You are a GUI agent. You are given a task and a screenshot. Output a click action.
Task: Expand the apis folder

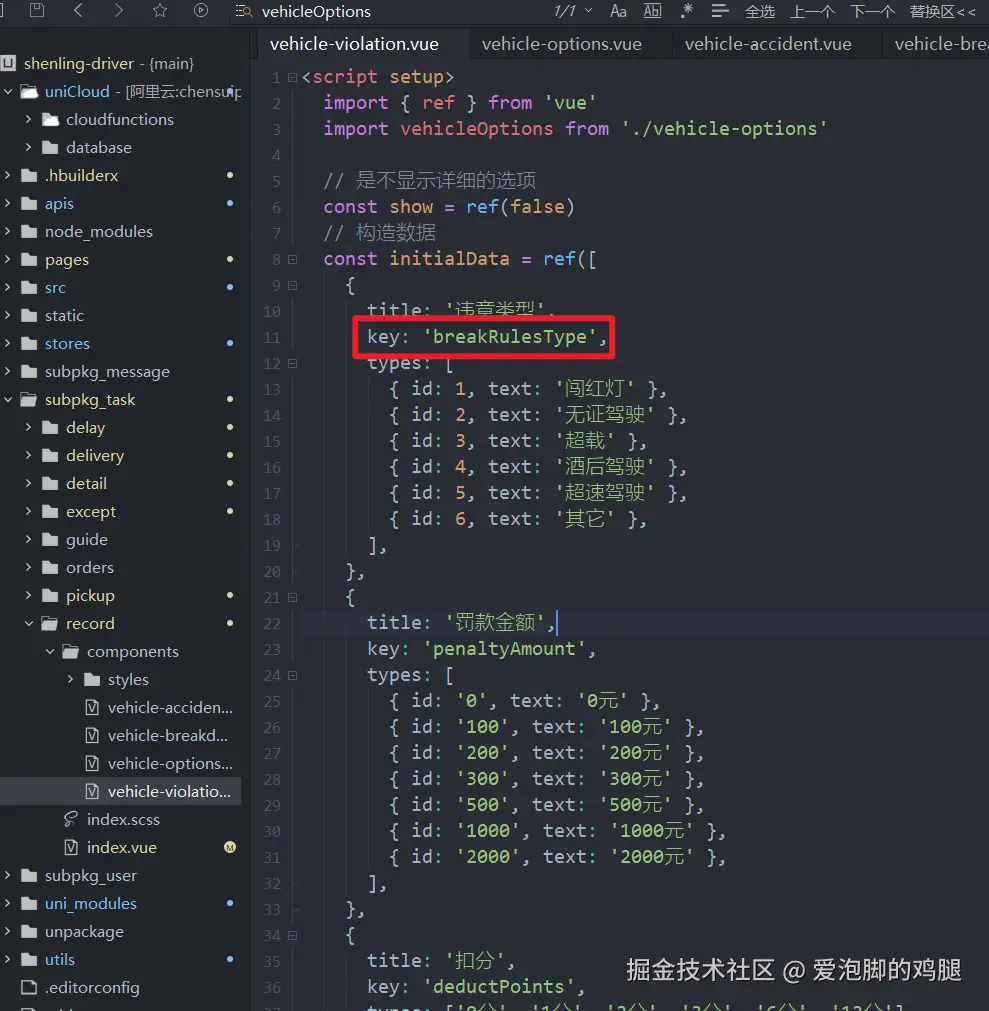pos(8,203)
